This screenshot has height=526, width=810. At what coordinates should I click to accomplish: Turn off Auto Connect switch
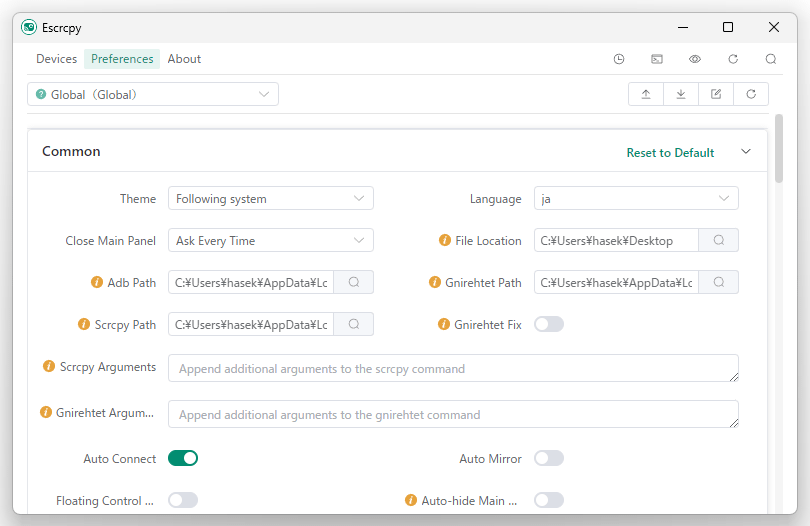click(x=183, y=458)
